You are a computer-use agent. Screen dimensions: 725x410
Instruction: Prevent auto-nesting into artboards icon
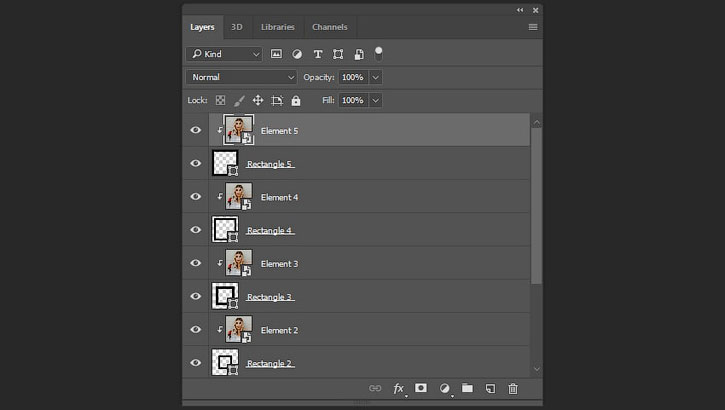click(x=276, y=100)
